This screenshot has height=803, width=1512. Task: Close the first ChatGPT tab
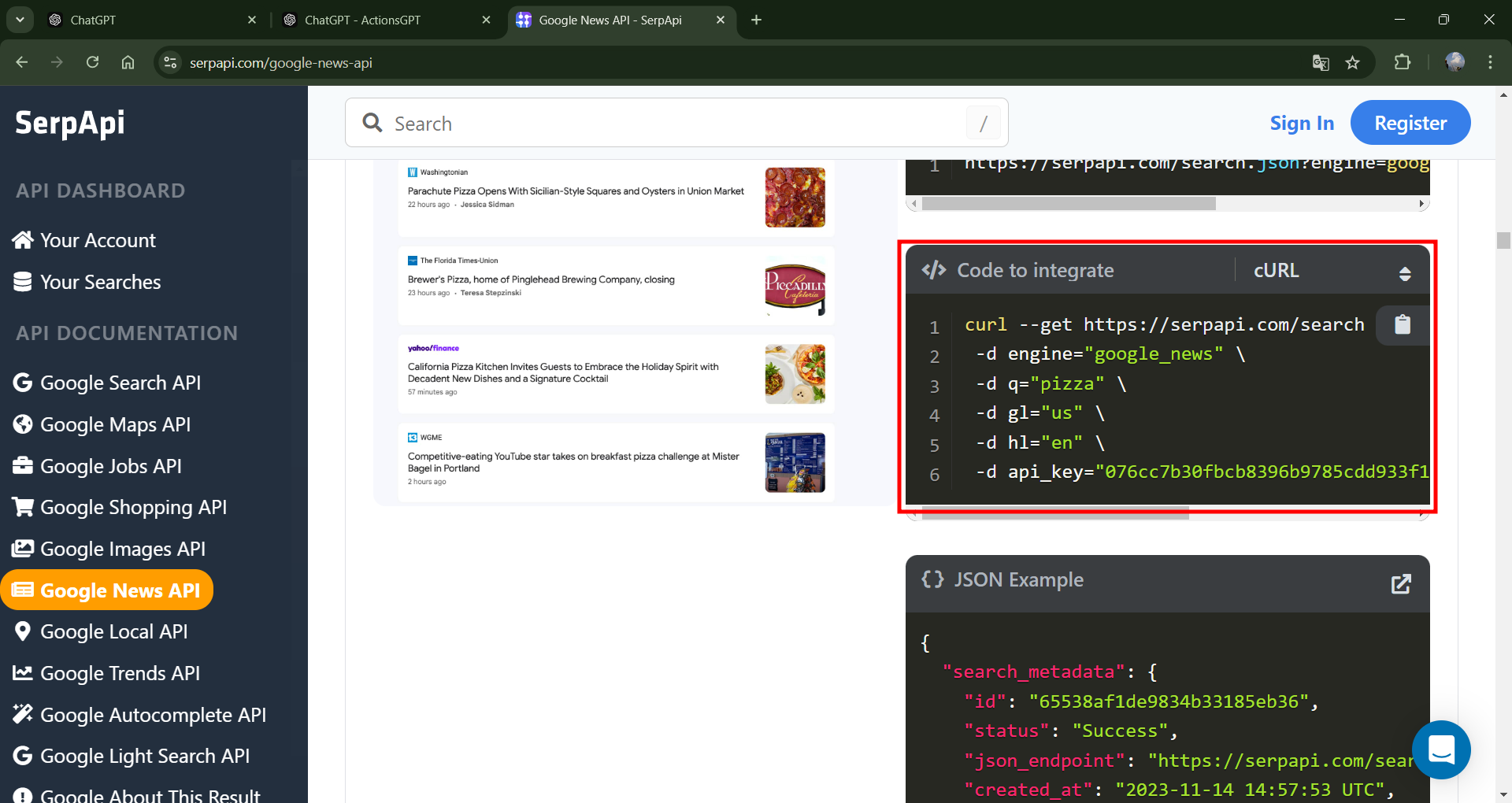click(252, 20)
